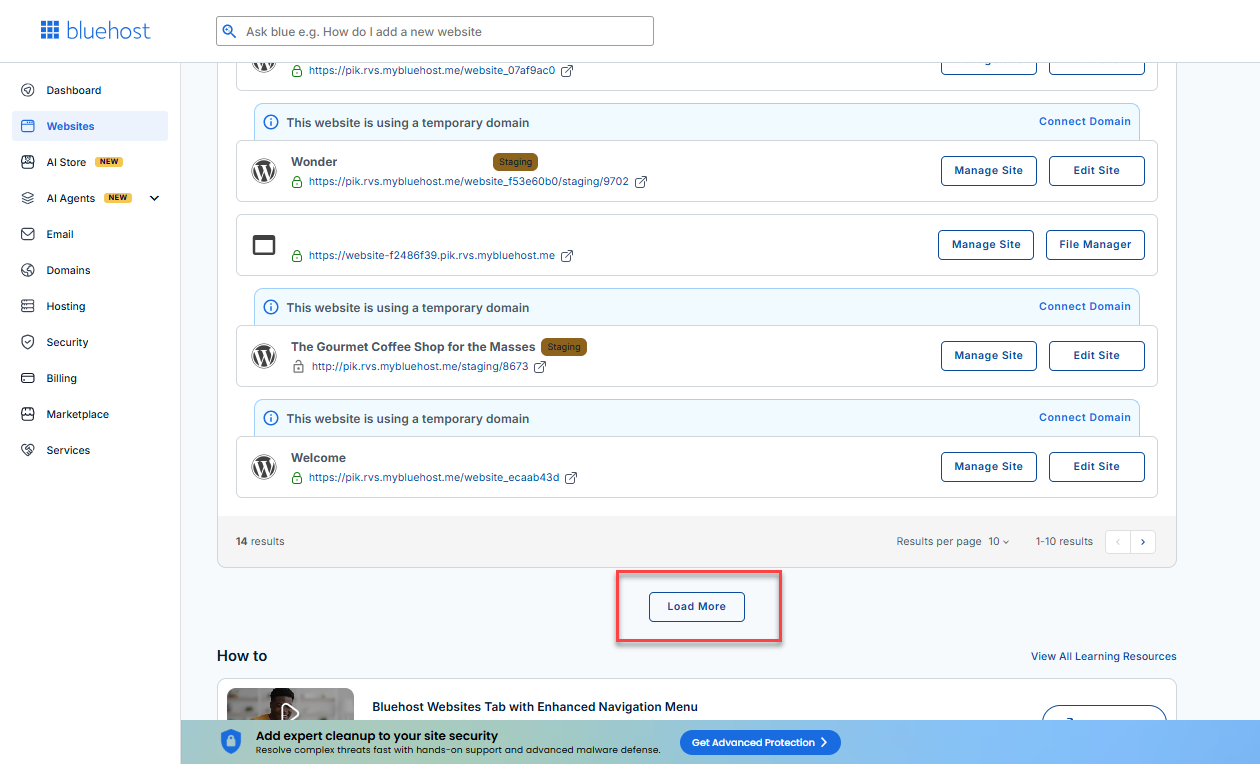The width and height of the screenshot is (1260, 764).
Task: Click the Marketplace sidebar icon
Action: click(28, 414)
